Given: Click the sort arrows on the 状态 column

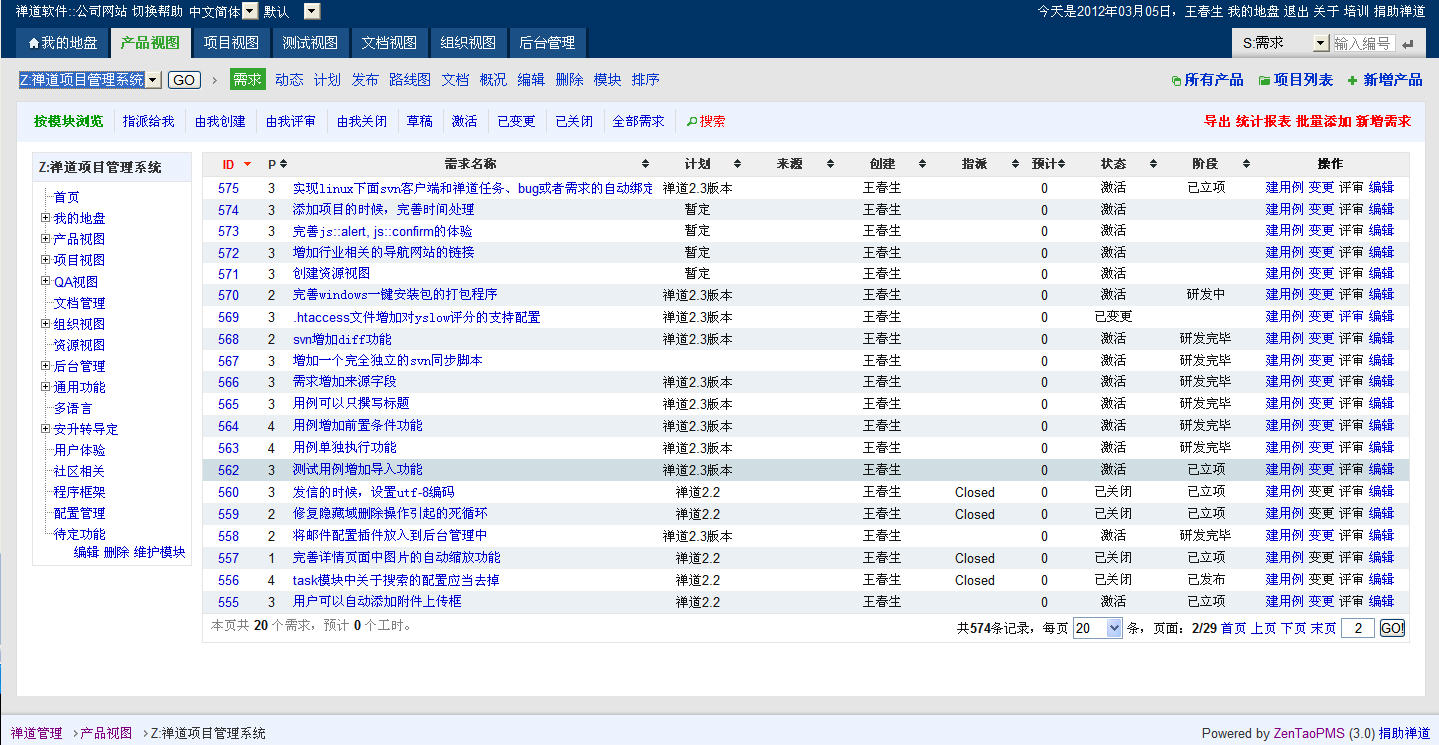Looking at the screenshot, I should (1153, 164).
